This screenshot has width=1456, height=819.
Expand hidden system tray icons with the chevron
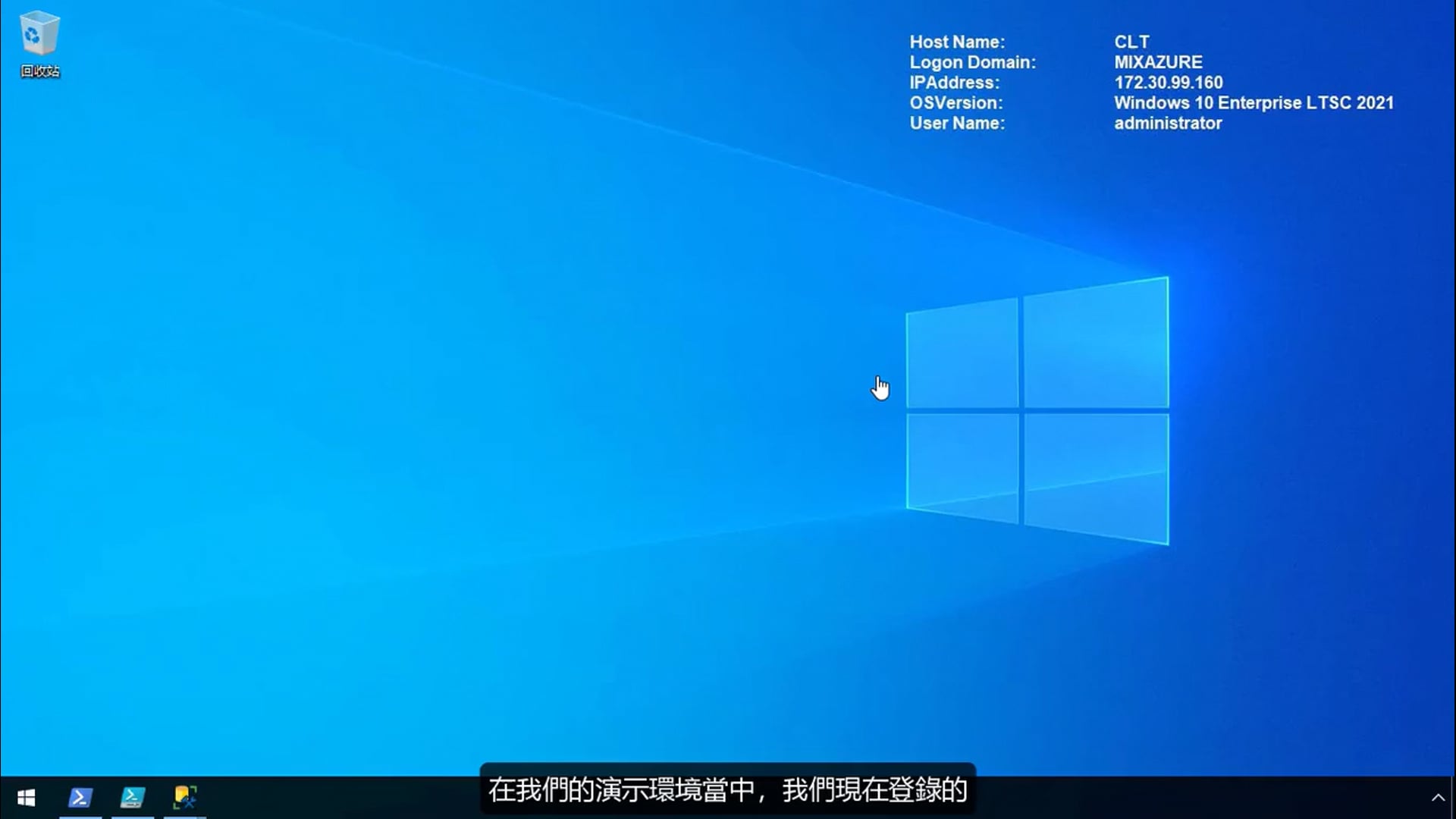click(1439, 797)
